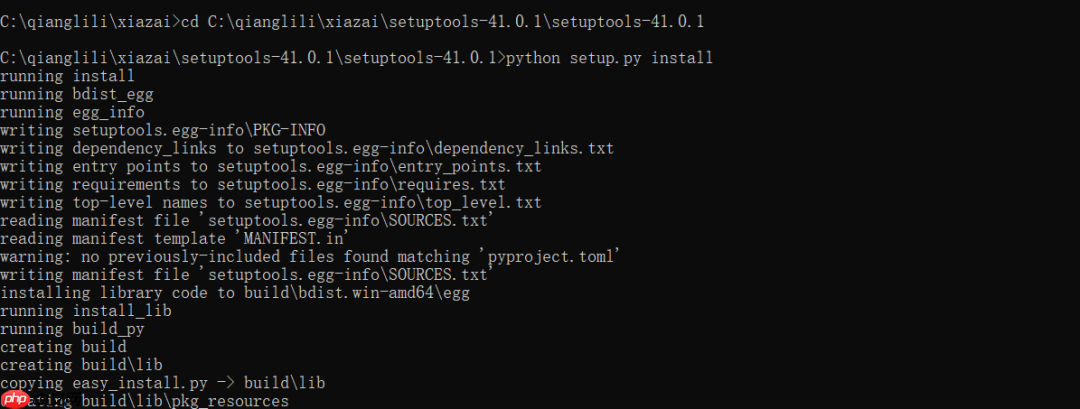Click the 'running bdist_egg' output line

[76, 94]
